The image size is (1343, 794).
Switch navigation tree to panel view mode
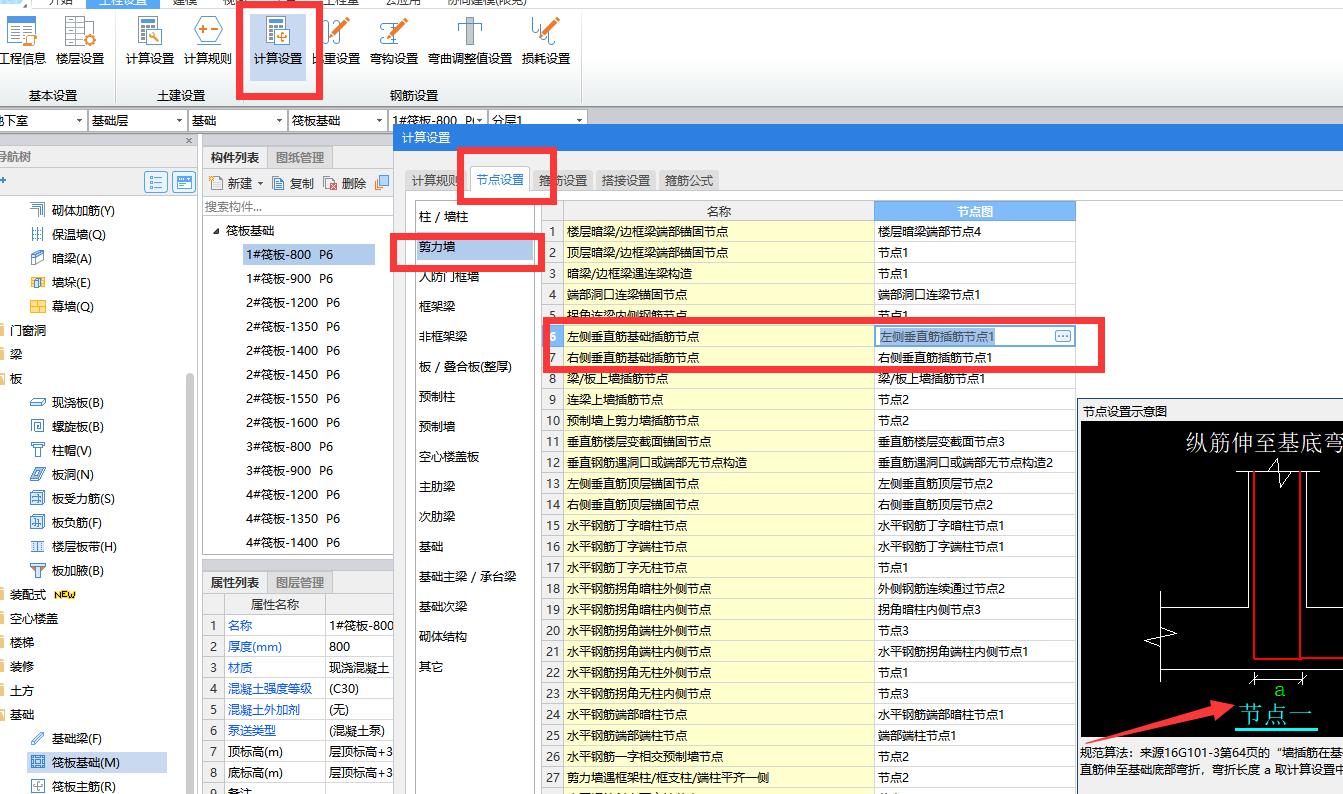point(183,182)
